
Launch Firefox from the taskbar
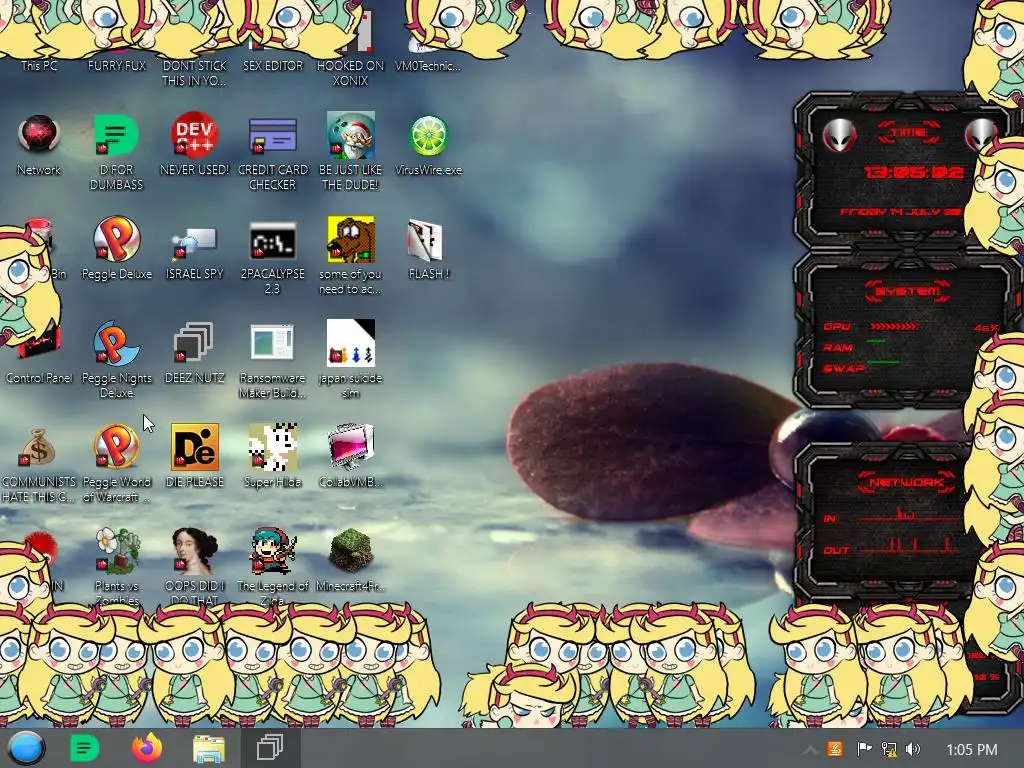pos(147,748)
